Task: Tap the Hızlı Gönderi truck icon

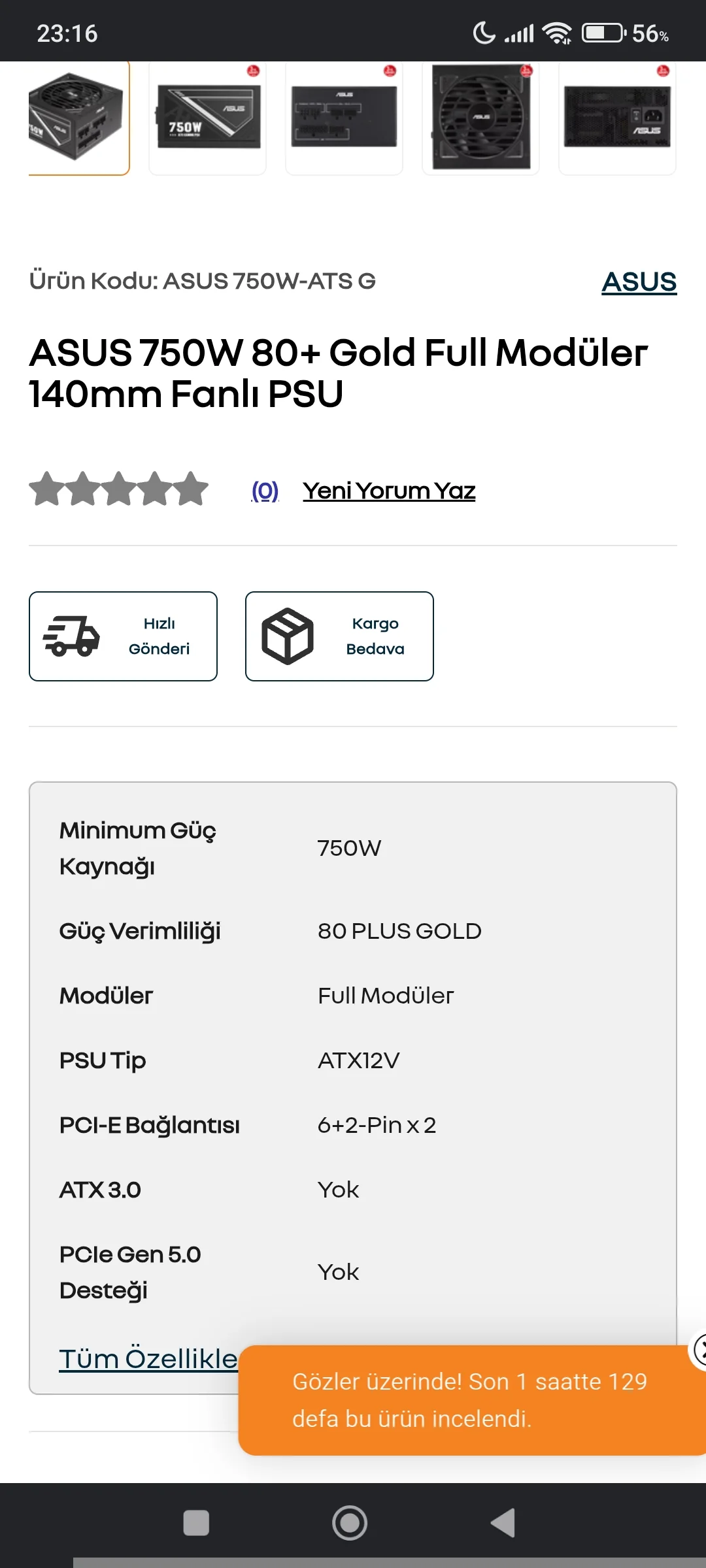Action: [71, 636]
